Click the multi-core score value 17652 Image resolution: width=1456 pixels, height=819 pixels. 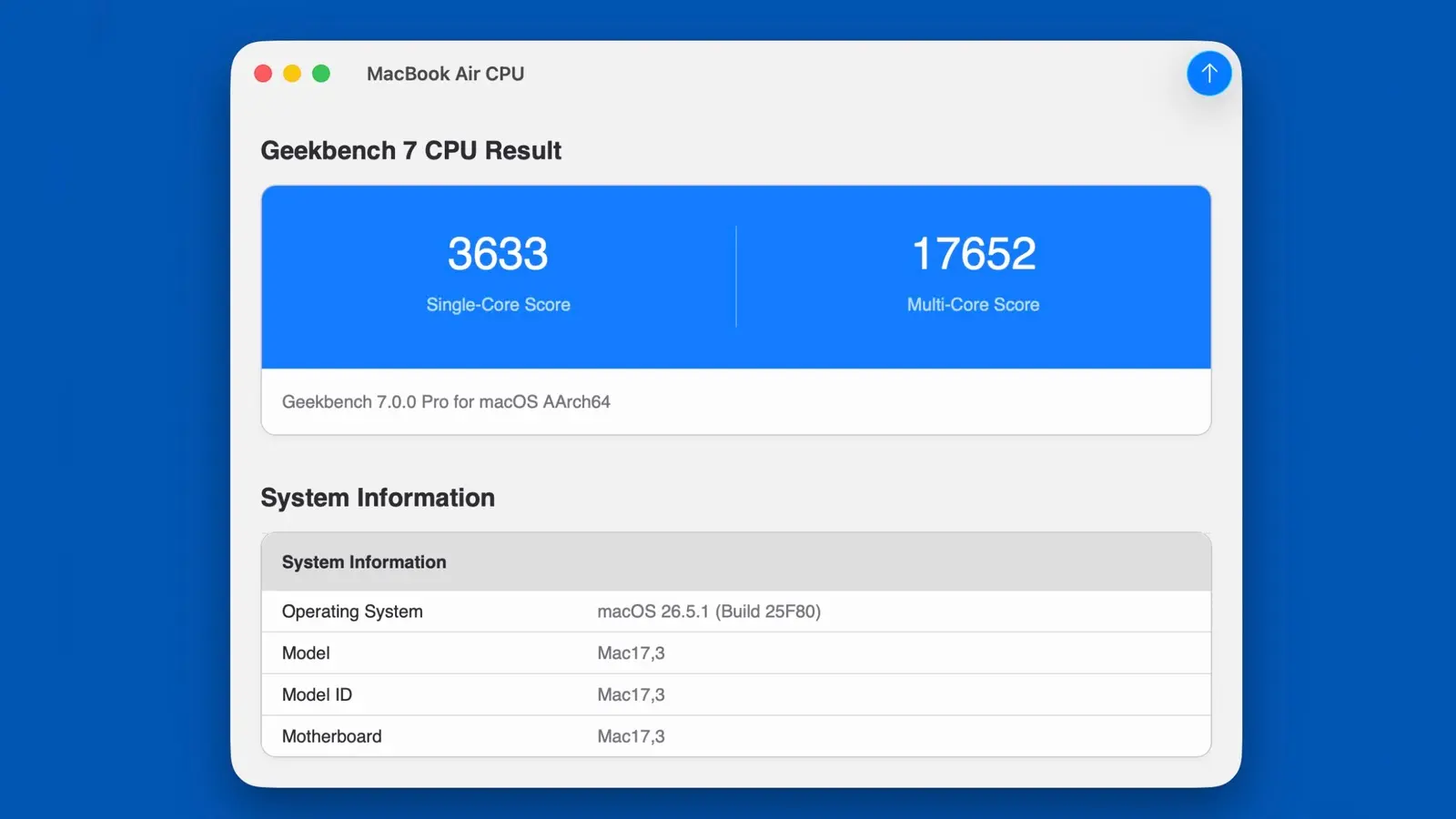[x=974, y=253]
